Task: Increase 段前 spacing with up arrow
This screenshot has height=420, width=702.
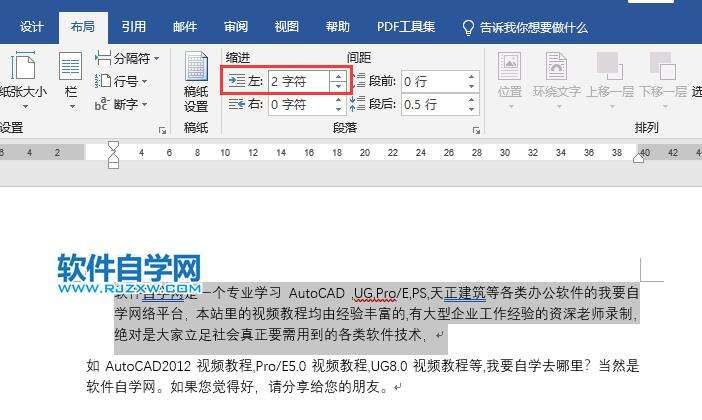Action: (x=471, y=77)
